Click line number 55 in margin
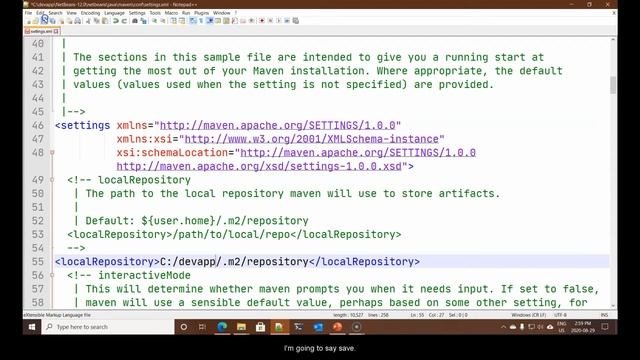Image resolution: width=640 pixels, height=360 pixels. click(38, 262)
